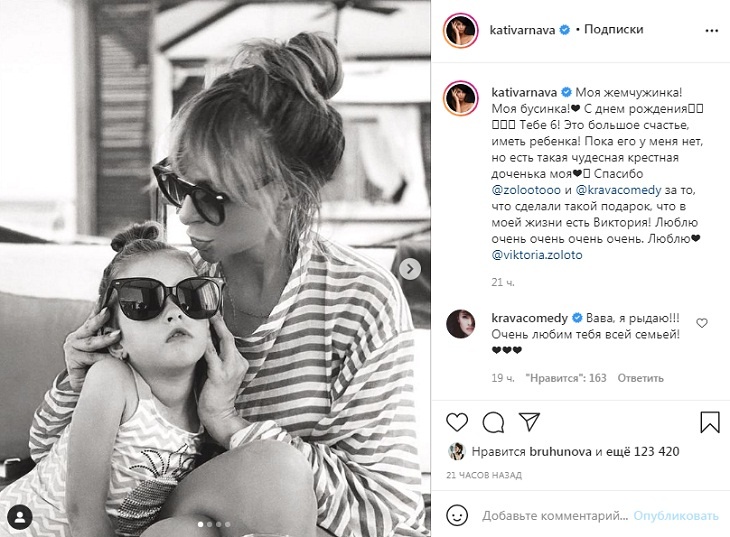Open three-dot more options menu
Screen dimensions: 730x537
(711, 31)
